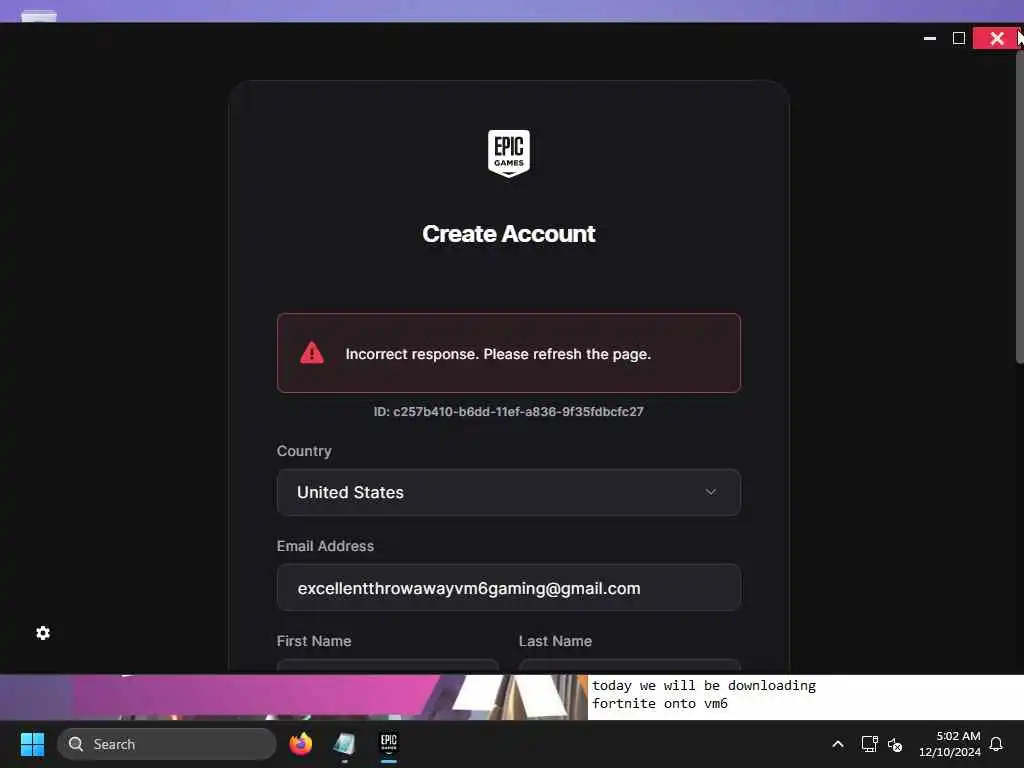The height and width of the screenshot is (768, 1024).
Task: Click the Epic Games logo
Action: pos(509,153)
